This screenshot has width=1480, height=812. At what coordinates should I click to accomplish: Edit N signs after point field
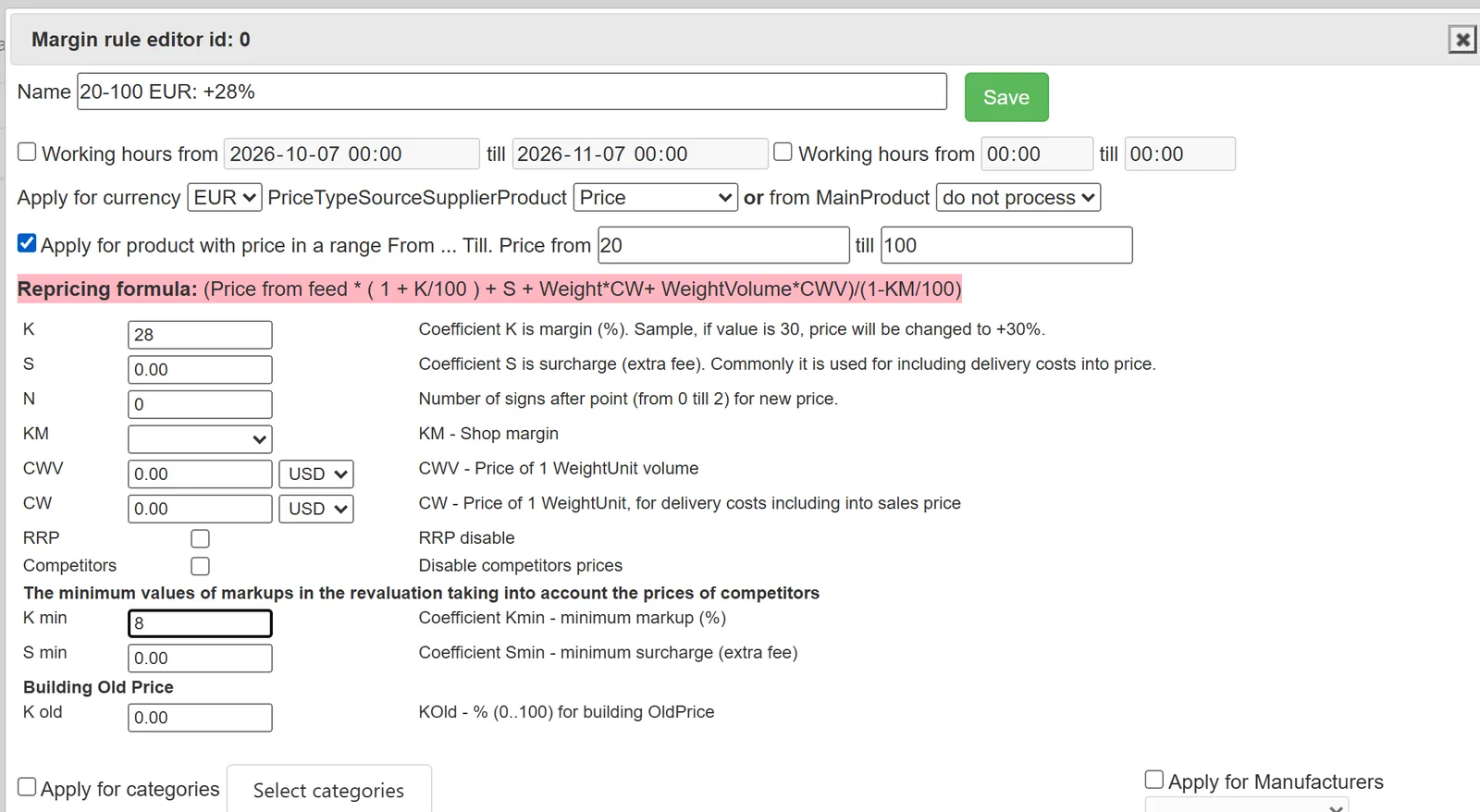coord(200,404)
